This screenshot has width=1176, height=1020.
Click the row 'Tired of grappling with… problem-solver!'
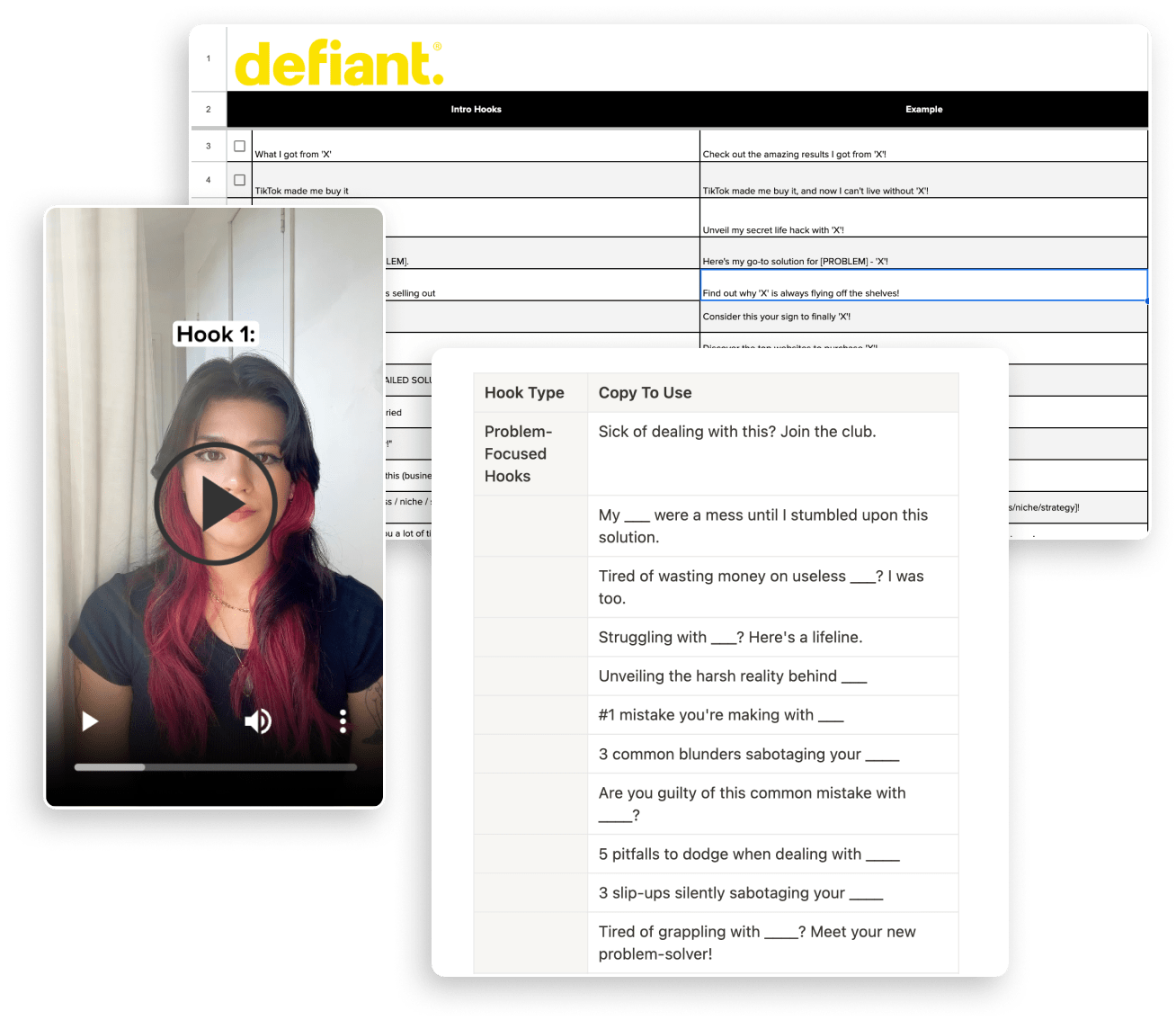[x=773, y=943]
